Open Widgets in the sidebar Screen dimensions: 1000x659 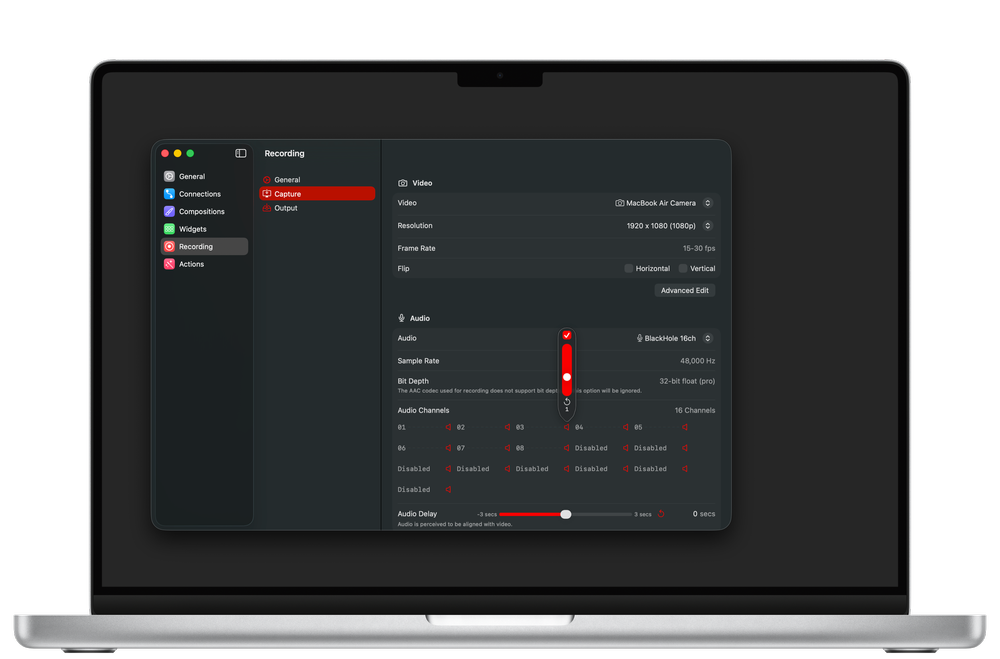pyautogui.click(x=204, y=229)
